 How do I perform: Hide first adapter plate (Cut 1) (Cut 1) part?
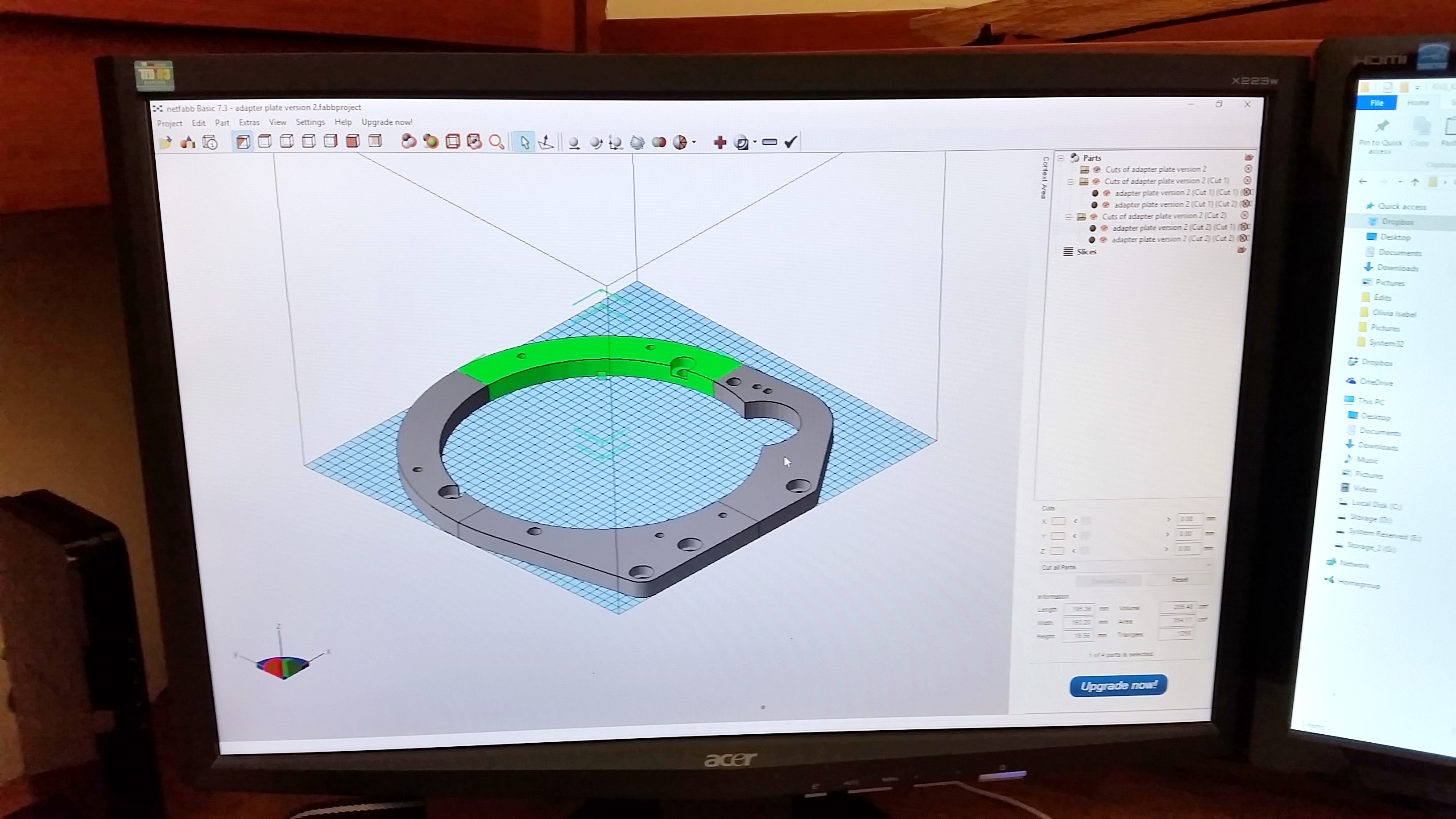[x=1107, y=193]
